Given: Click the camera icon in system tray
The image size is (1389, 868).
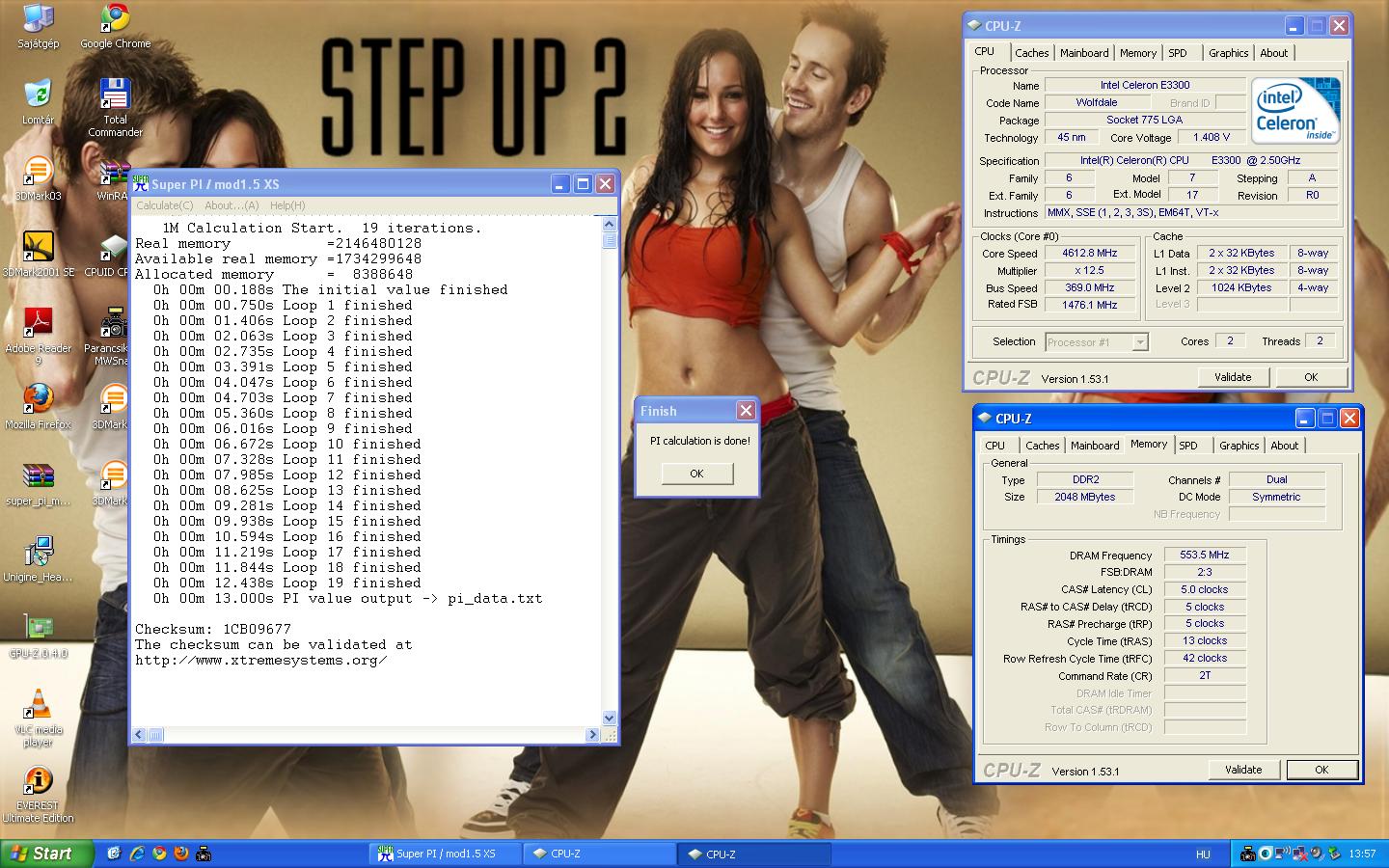Looking at the screenshot, I should coord(1248,854).
